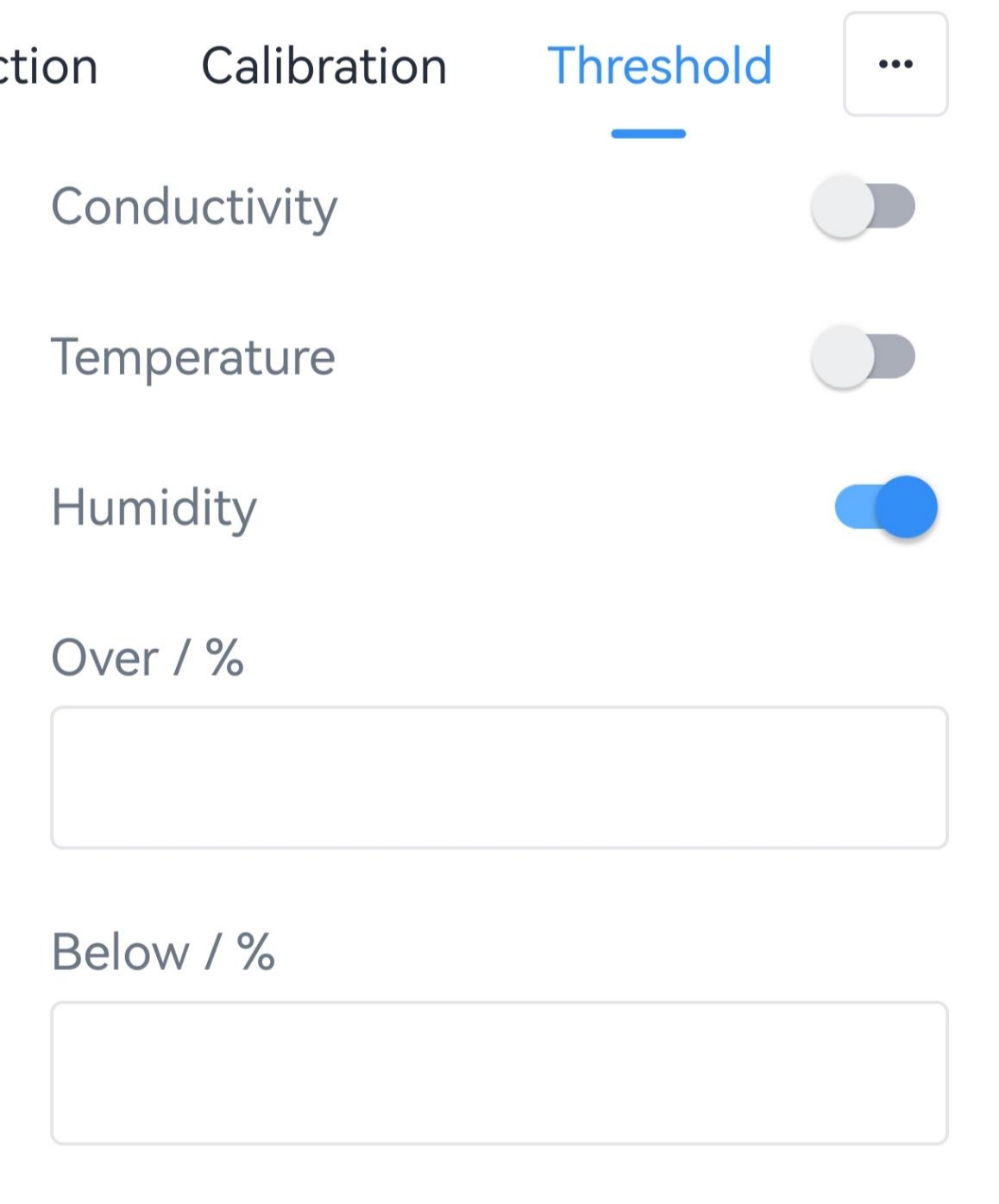Viewport: 999px width, 1204px height.
Task: Click the blue knob of the Humidity switch
Action: point(906,507)
